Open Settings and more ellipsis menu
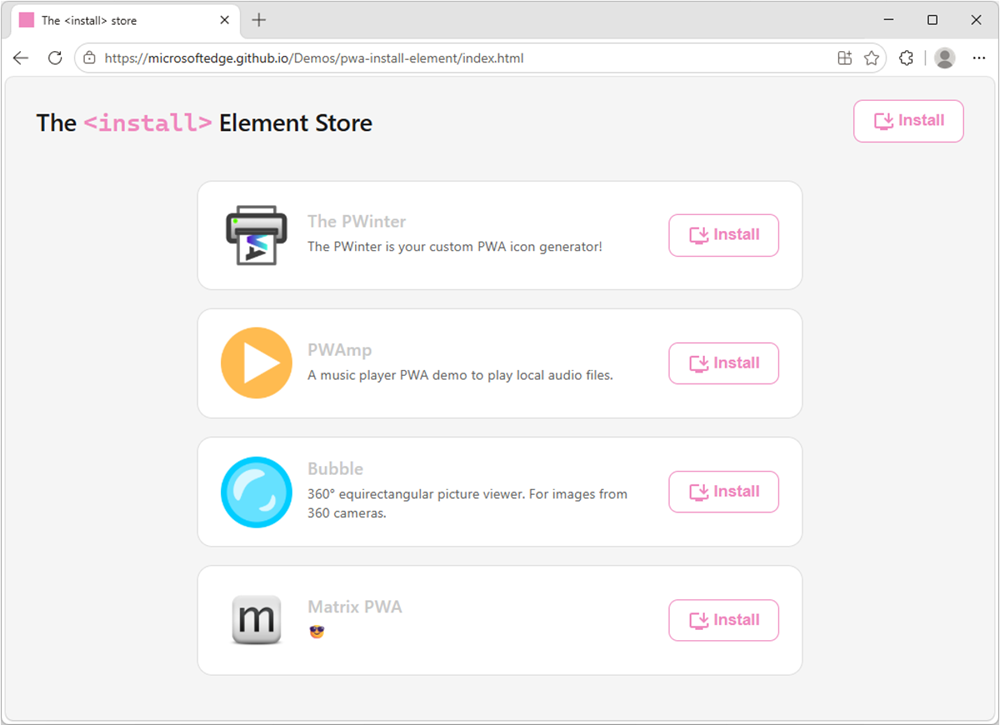Viewport: 1000px width, 725px height. [x=979, y=58]
